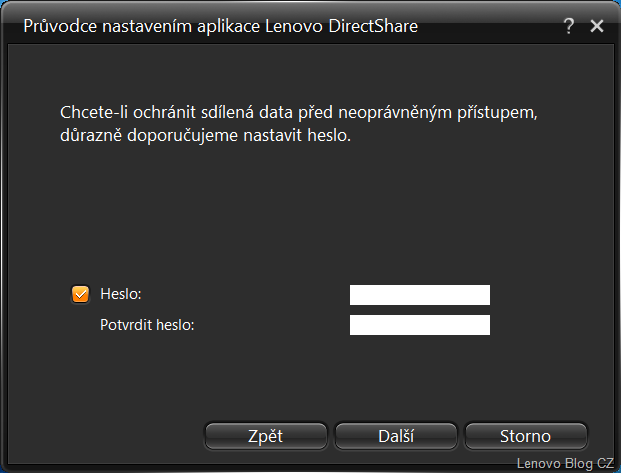
Task: Focus the Heslo password input field
Action: tap(419, 294)
